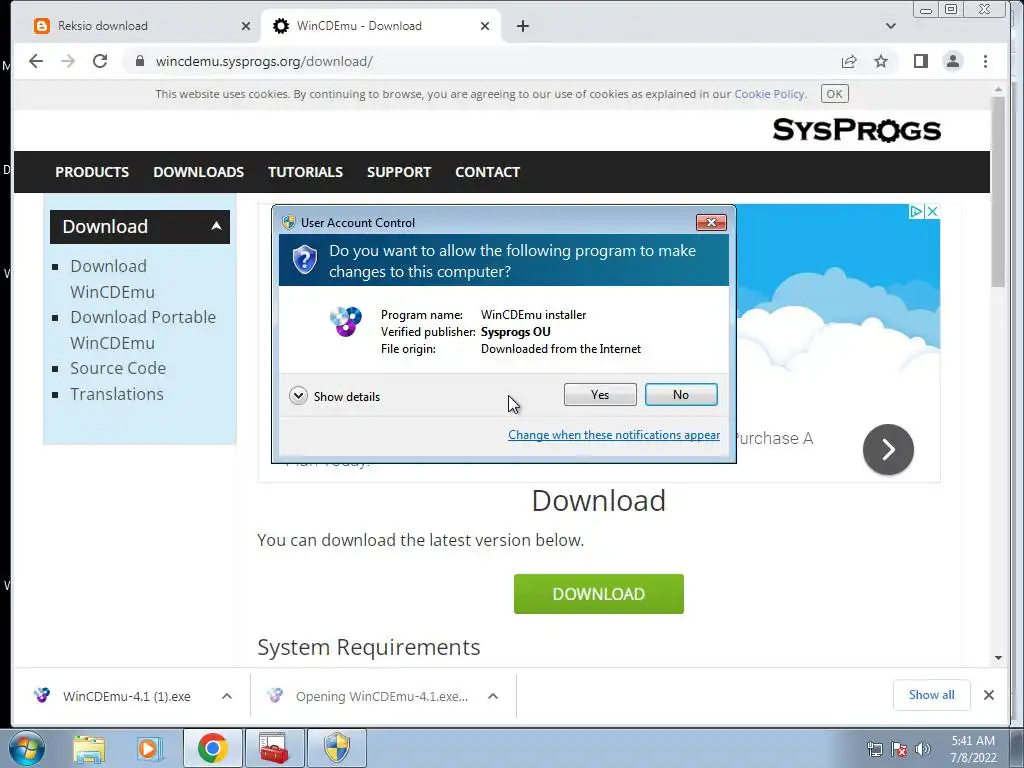Viewport: 1024px width, 768px height.
Task: Open Windows Media Player taskbar icon
Action: click(x=149, y=748)
